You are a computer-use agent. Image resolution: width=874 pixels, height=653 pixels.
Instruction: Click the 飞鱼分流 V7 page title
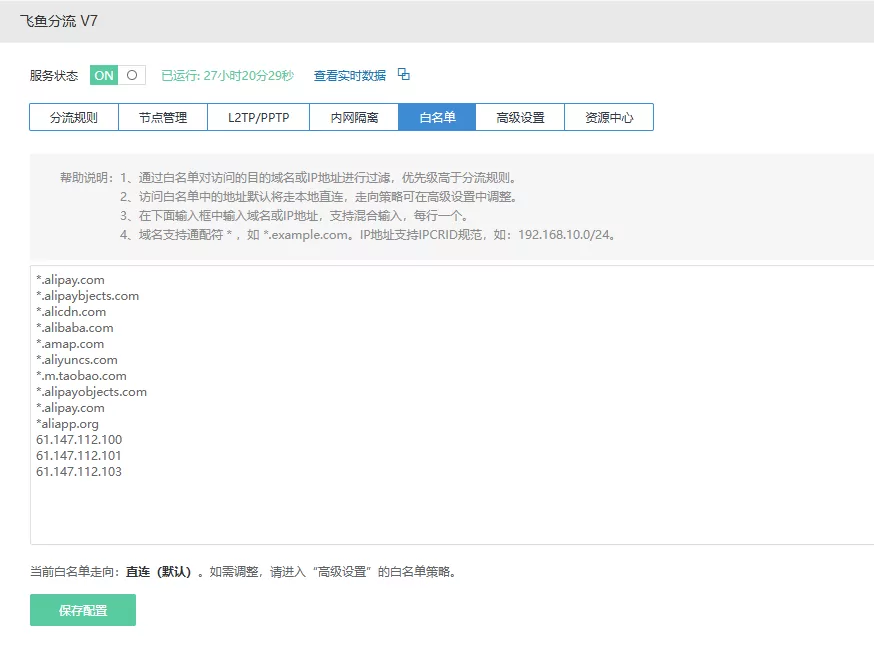[59, 21]
